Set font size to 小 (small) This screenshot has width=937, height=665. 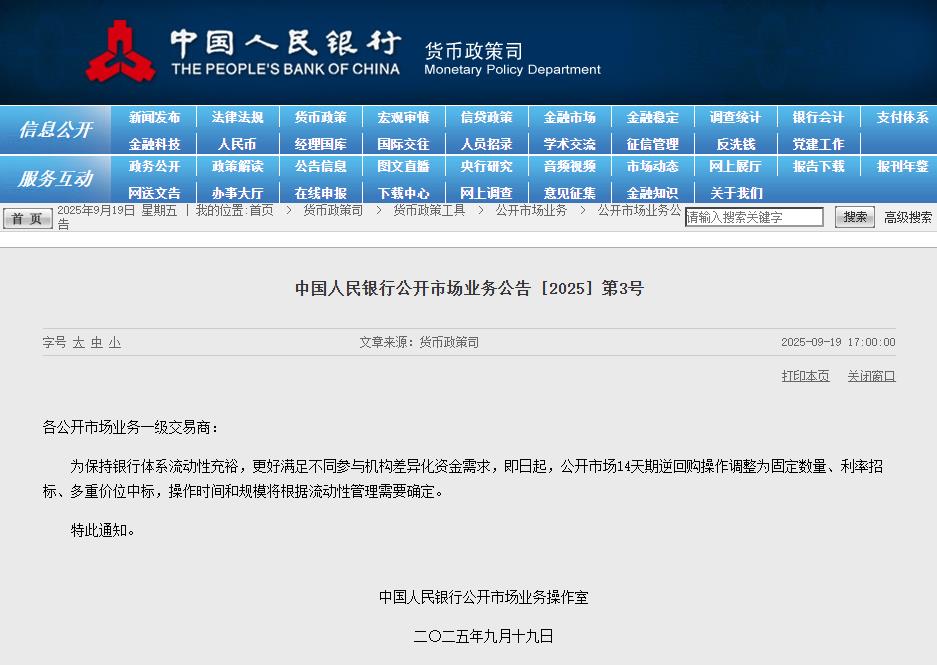pos(115,342)
